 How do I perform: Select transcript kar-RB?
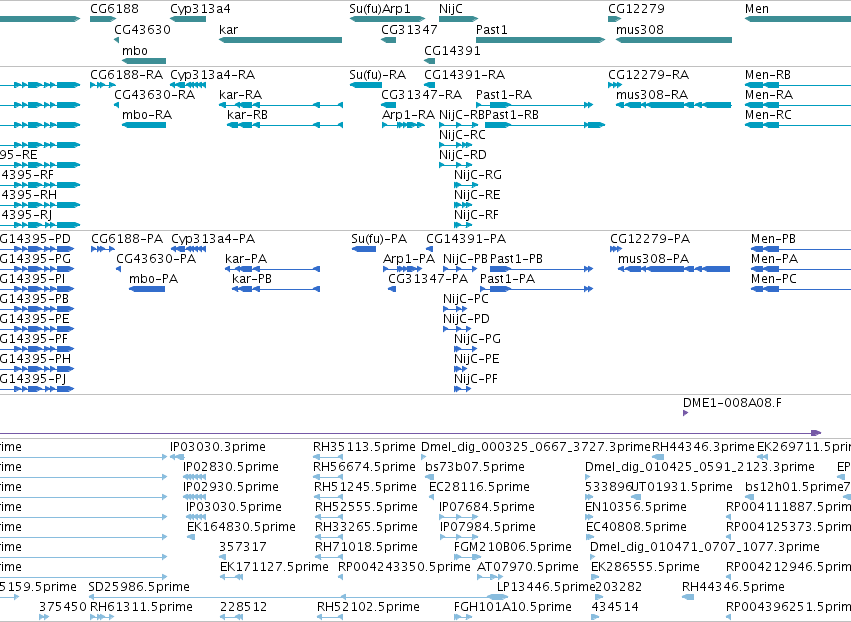(247, 115)
